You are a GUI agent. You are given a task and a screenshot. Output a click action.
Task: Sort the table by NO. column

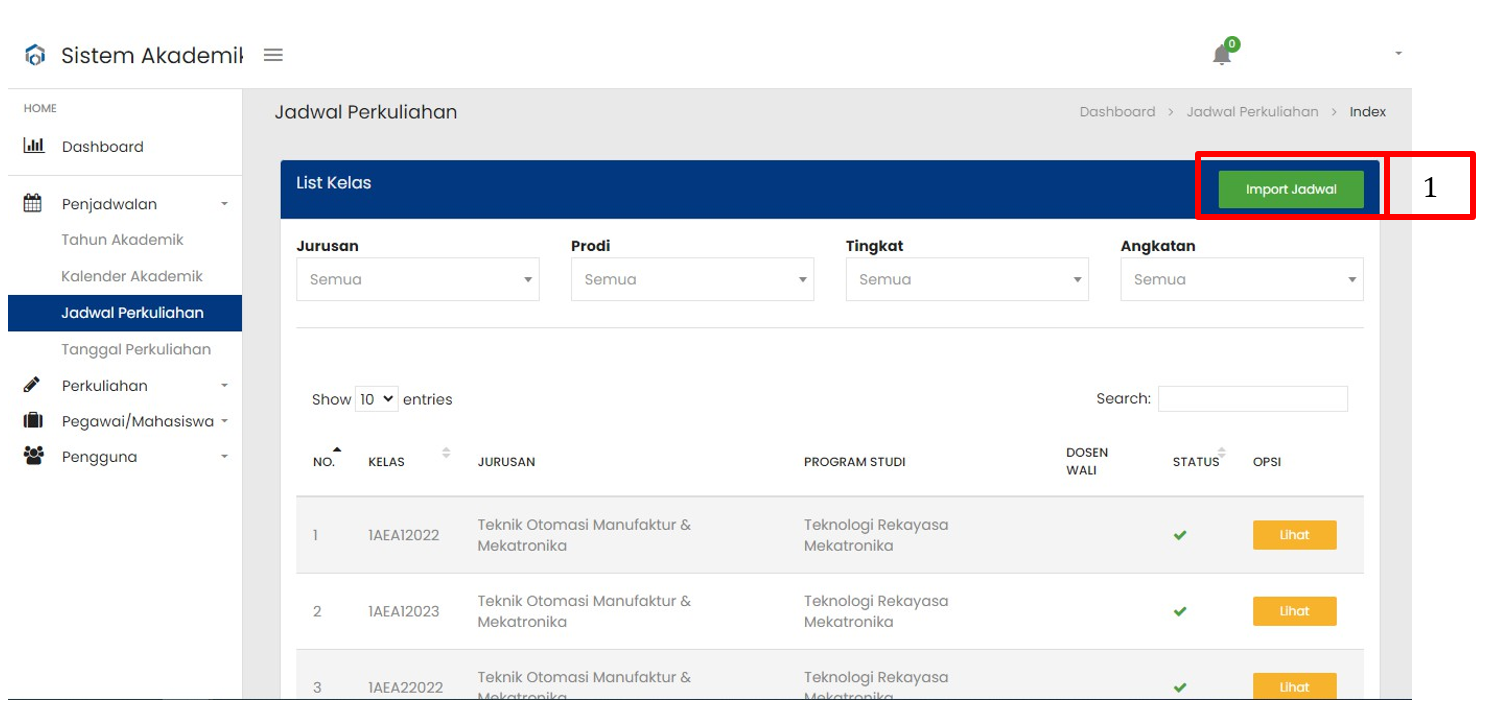click(325, 461)
